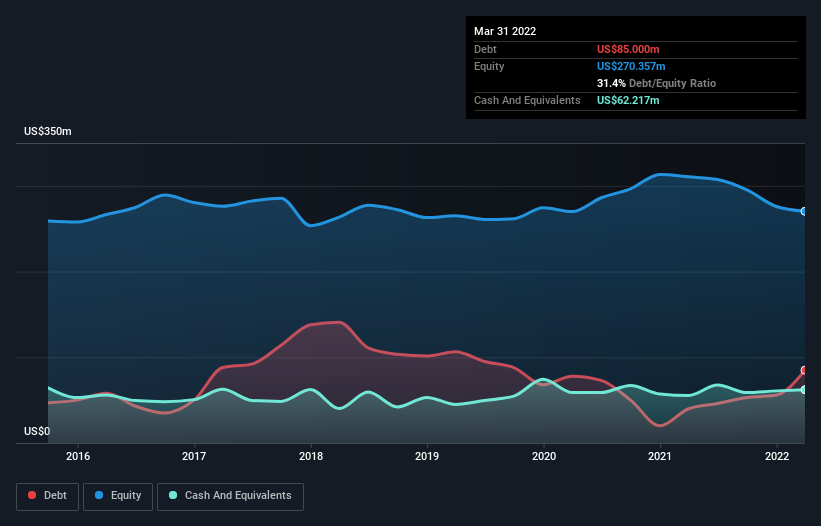Click the US$350m y-axis label
Viewport: 821px width, 526px height.
pyautogui.click(x=48, y=131)
